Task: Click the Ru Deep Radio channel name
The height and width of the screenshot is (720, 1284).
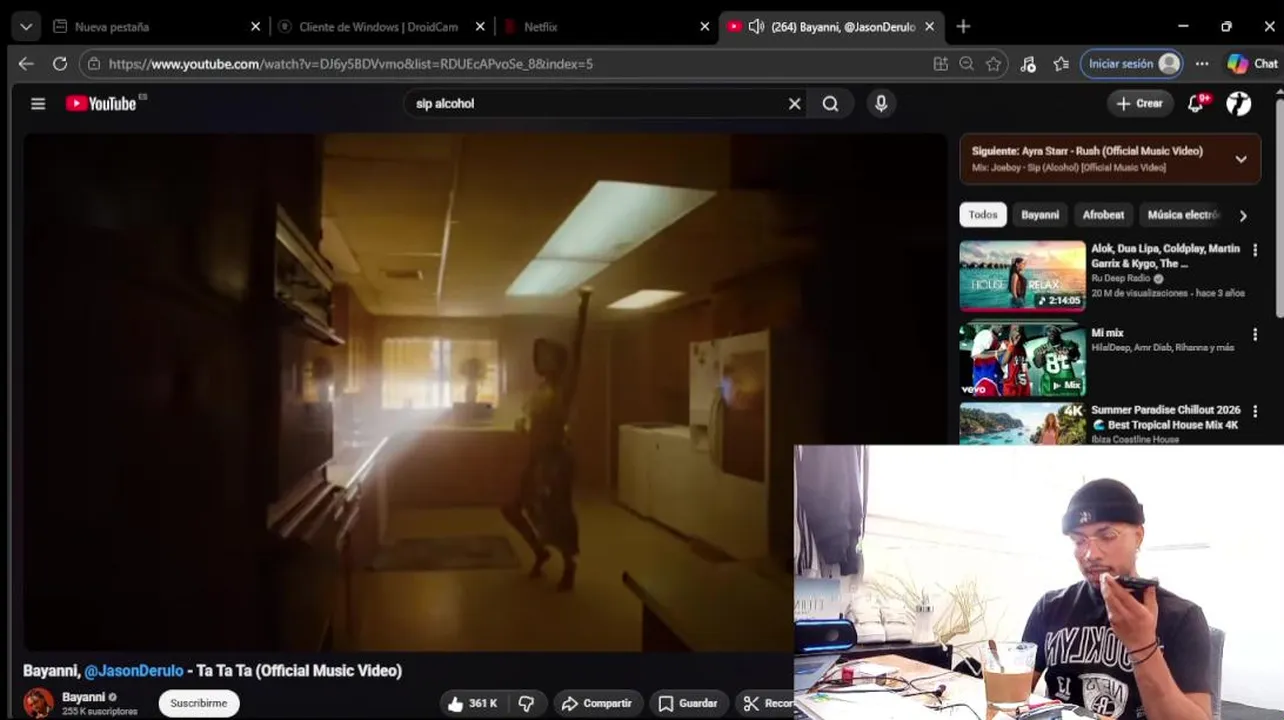Action: pos(1120,278)
